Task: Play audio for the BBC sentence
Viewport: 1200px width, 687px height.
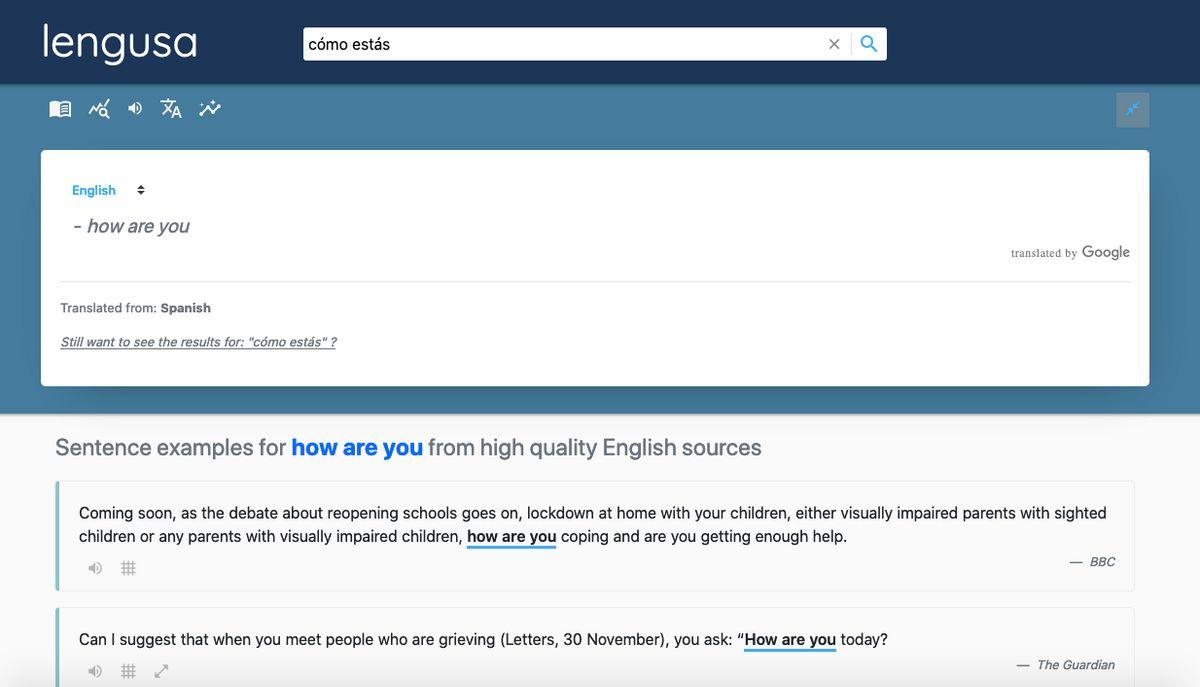Action: pos(95,568)
